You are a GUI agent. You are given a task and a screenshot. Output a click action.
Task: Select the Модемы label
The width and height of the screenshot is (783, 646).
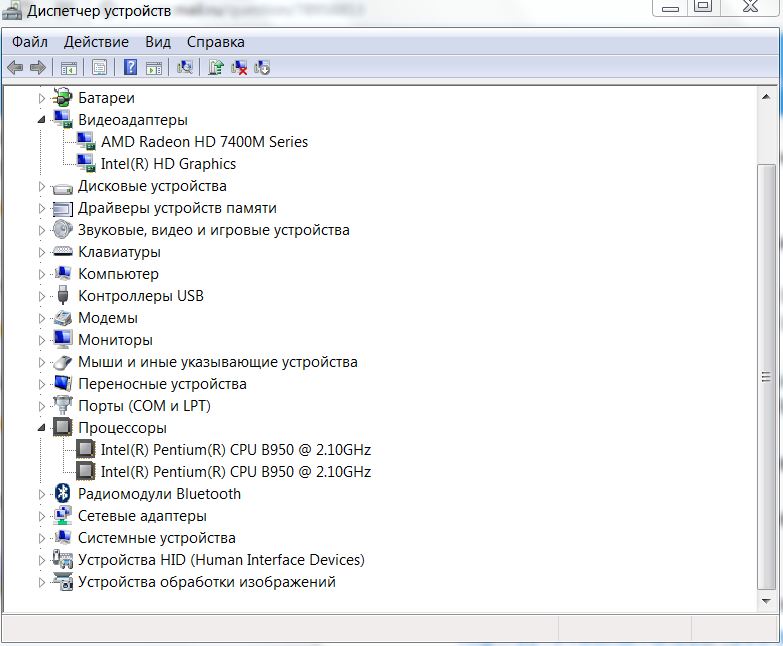tap(108, 318)
